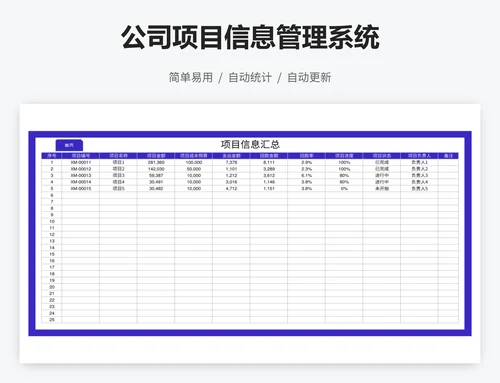500x383 pixels.
Task: Select repayment rate cell 2.9%
Action: tap(307, 162)
